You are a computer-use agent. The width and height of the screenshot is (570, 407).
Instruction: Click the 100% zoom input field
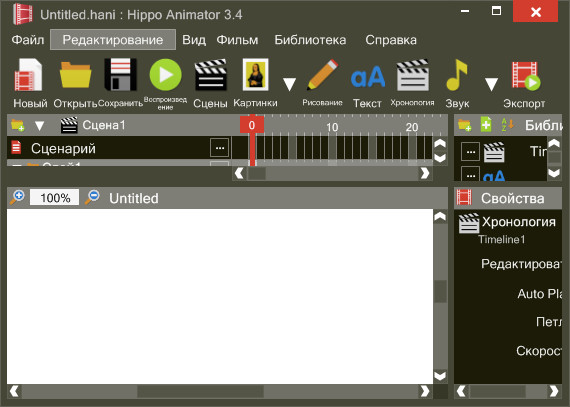55,198
